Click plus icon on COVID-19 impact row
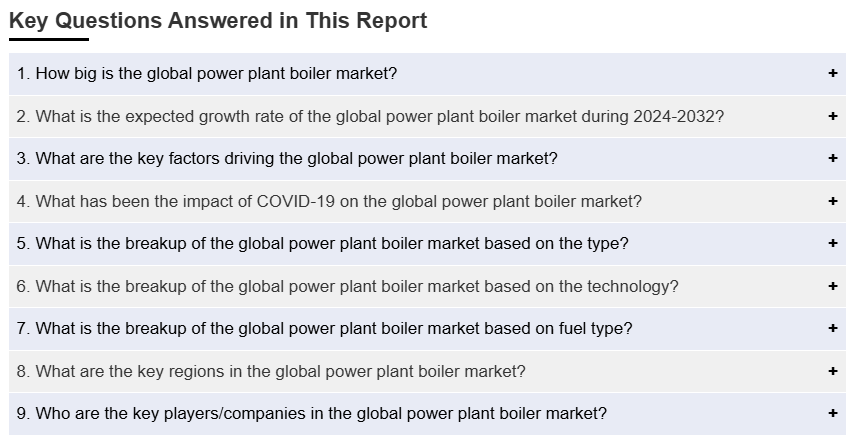853x444 pixels. (832, 201)
